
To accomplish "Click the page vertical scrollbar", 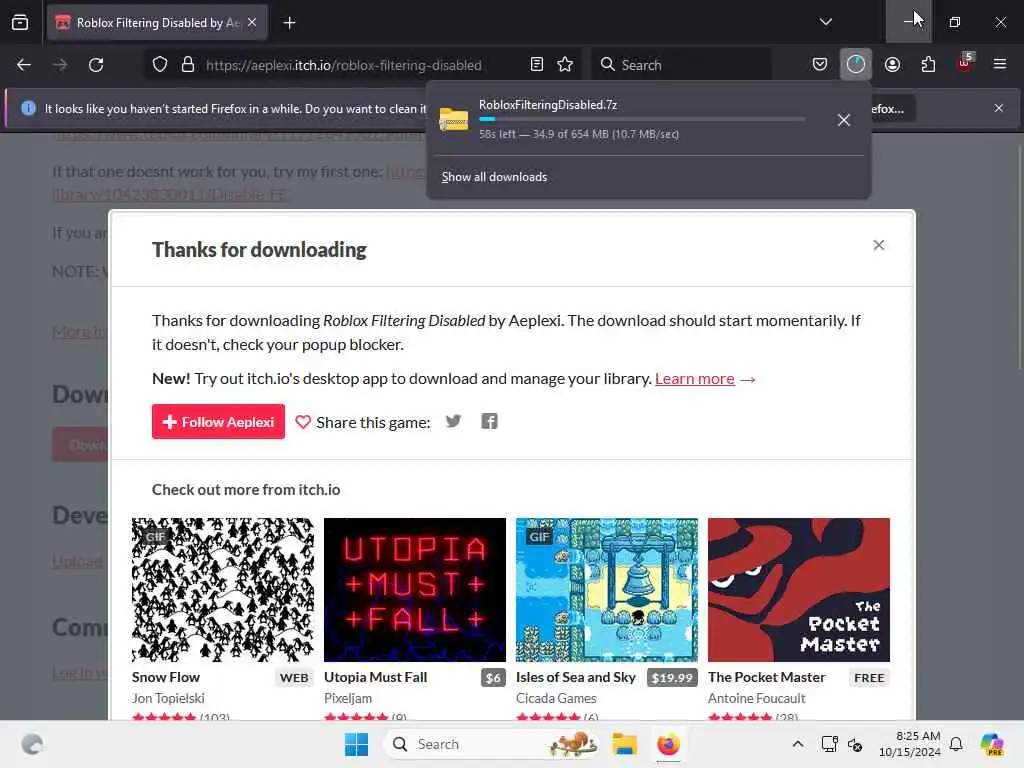I will tap(1019, 258).
